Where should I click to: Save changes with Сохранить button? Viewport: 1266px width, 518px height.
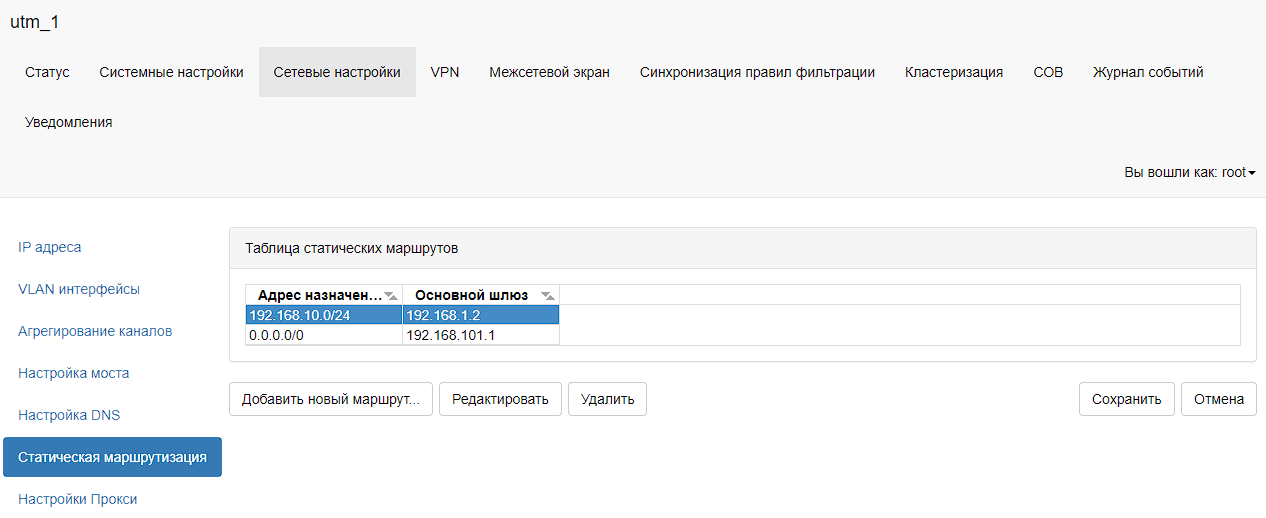point(1126,399)
